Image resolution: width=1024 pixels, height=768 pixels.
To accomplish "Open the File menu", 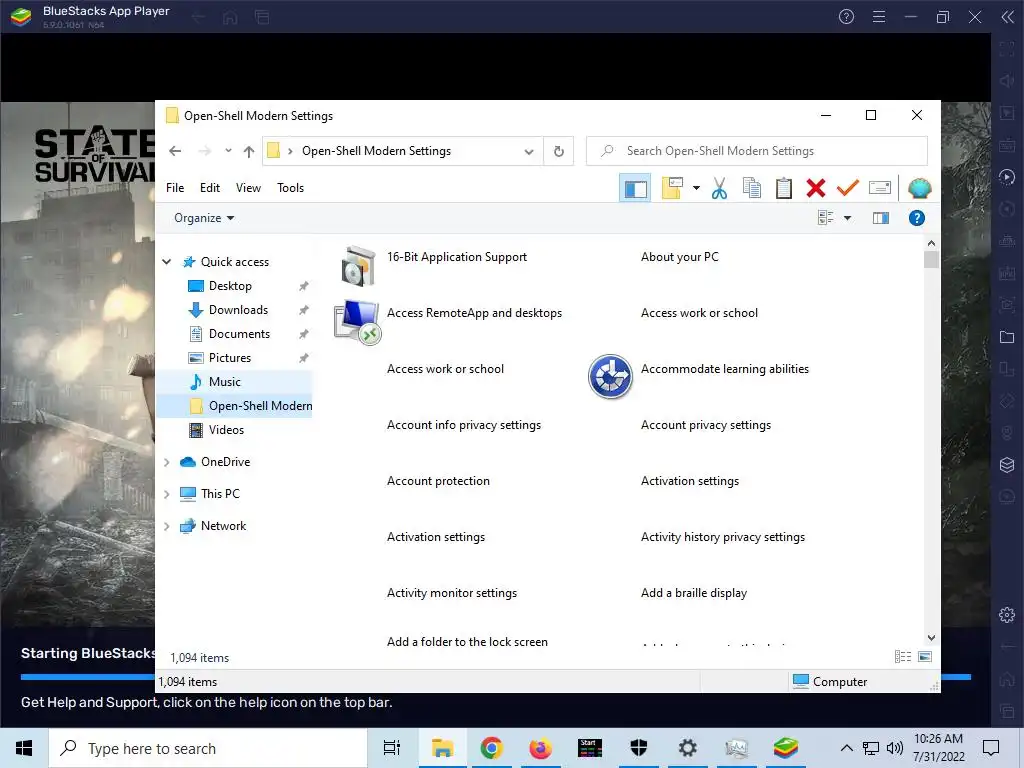I will pos(175,188).
